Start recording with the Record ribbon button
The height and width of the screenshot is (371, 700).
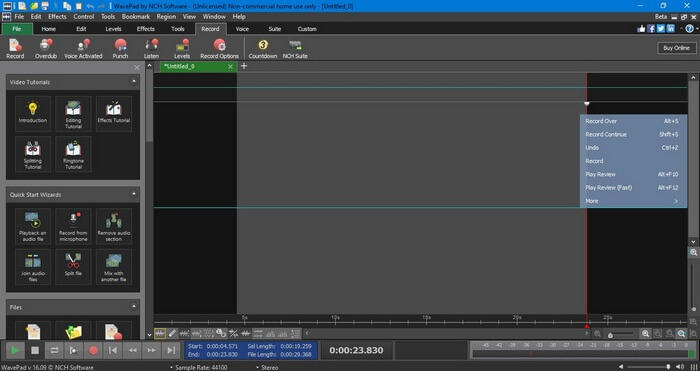click(x=15, y=49)
